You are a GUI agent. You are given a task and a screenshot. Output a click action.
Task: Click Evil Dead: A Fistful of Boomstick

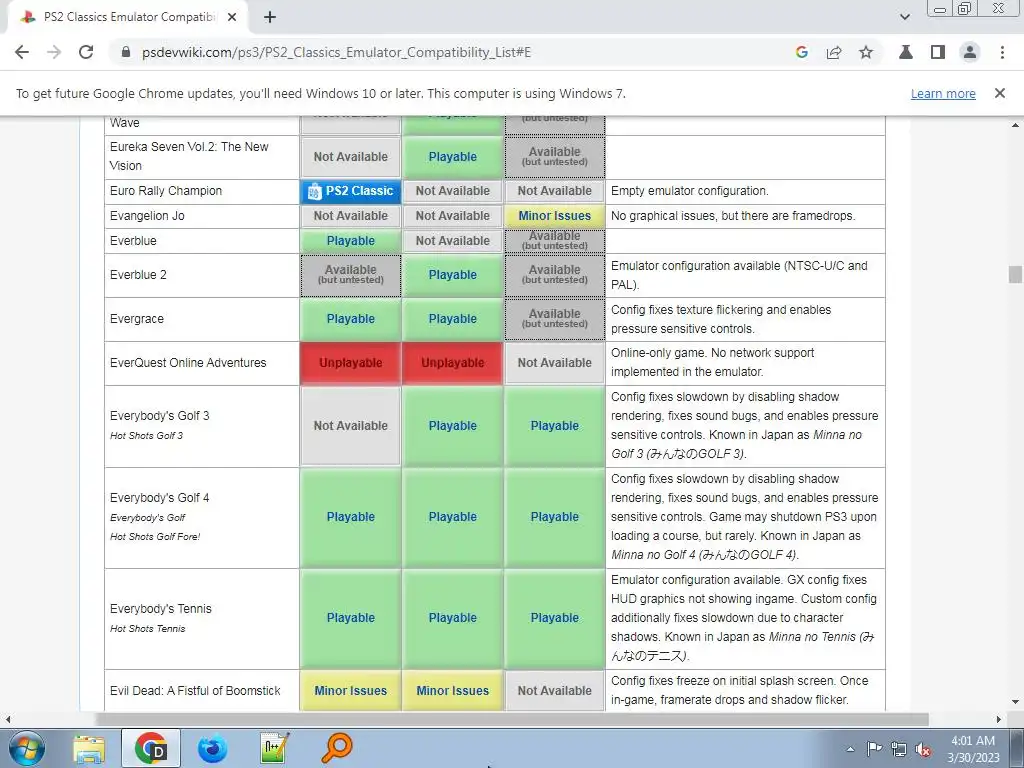(195, 690)
